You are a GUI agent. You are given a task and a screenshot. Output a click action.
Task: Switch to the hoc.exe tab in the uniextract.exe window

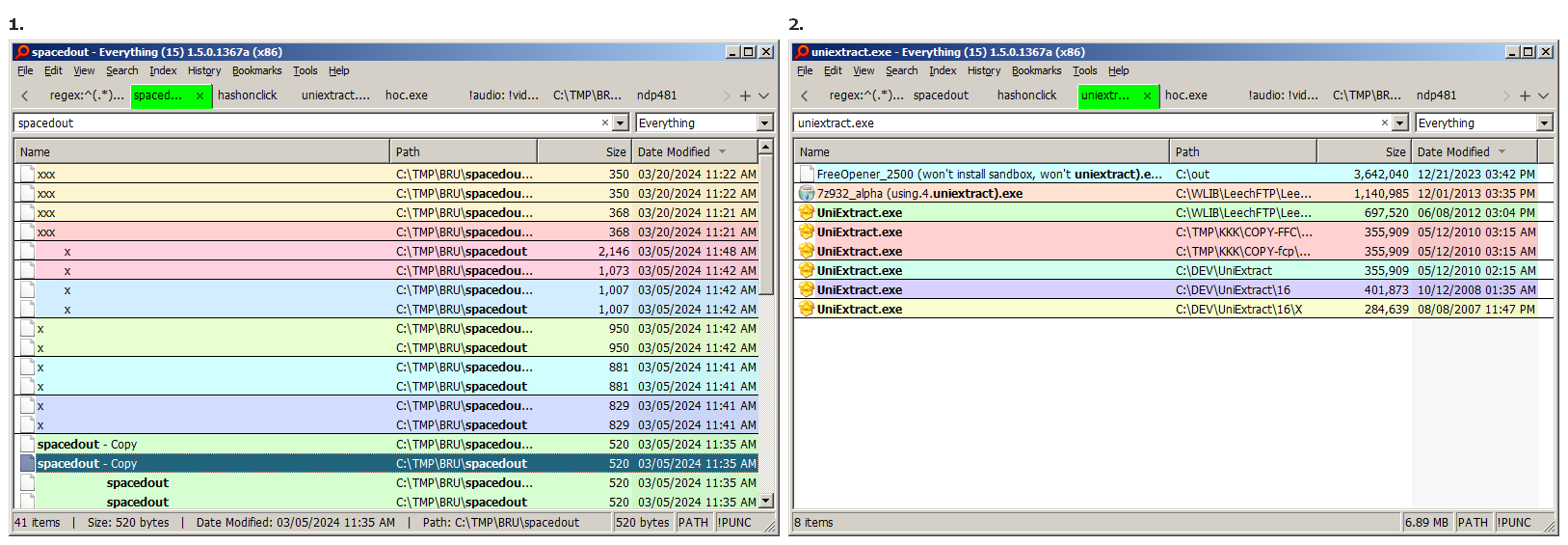click(1186, 95)
